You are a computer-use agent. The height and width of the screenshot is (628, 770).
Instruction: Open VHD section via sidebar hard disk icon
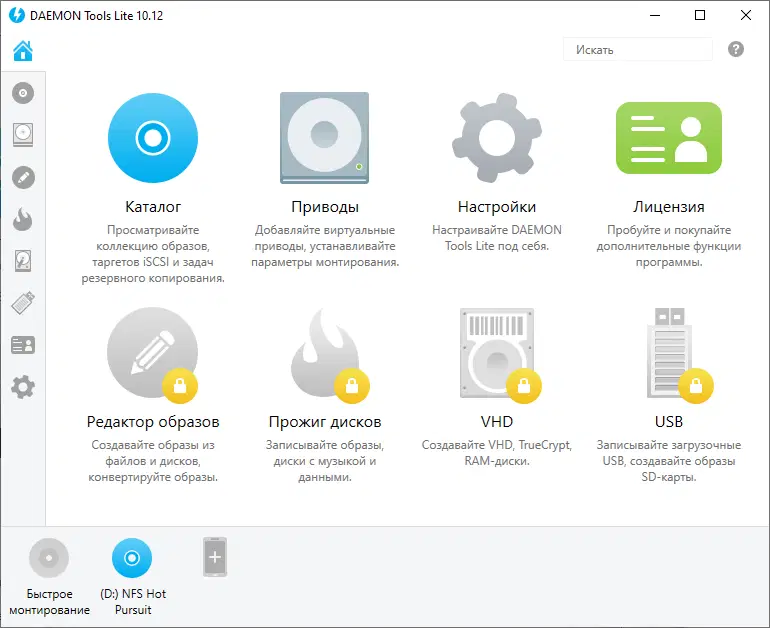(x=23, y=261)
